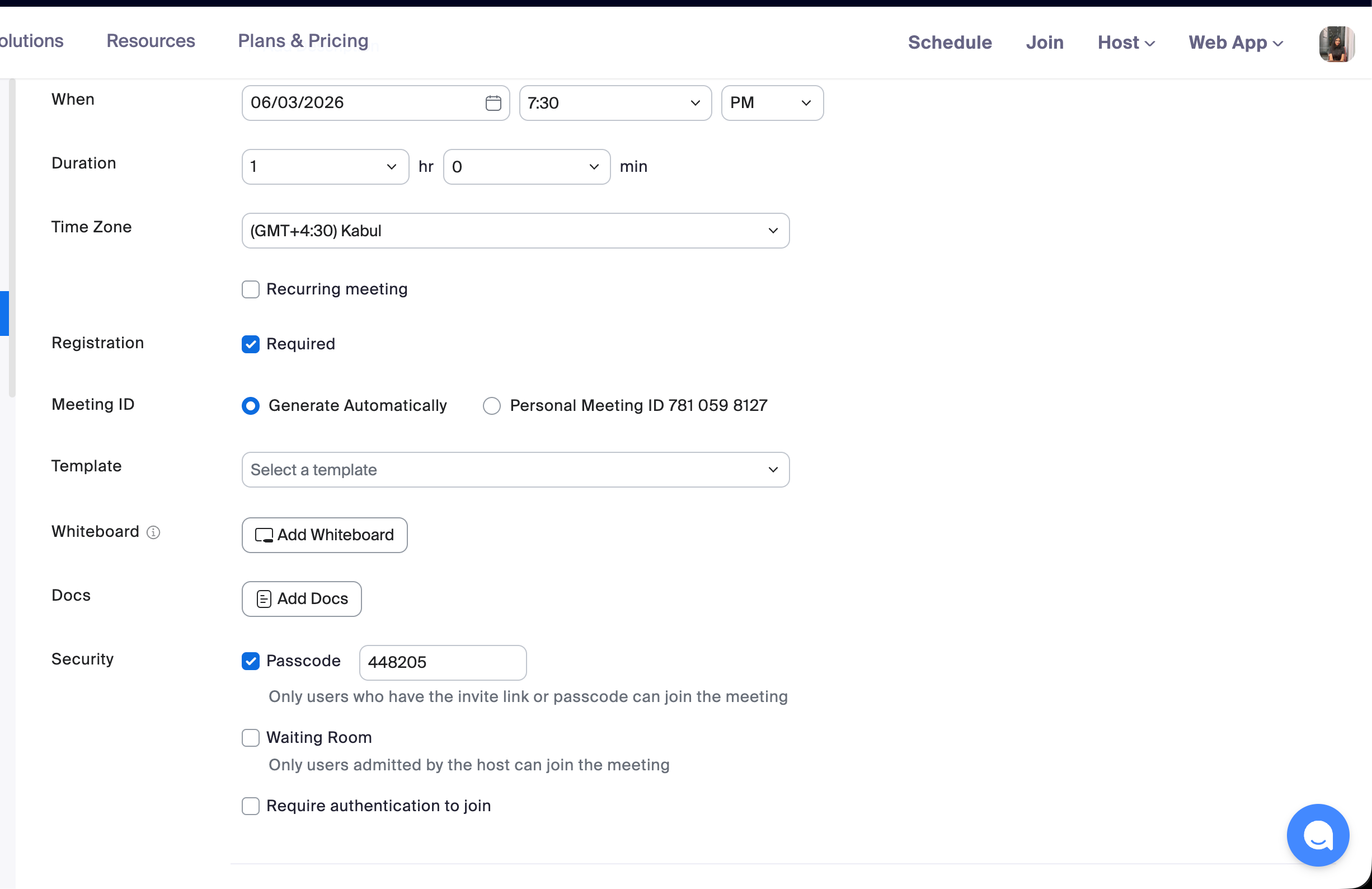Viewport: 1372px width, 889px height.
Task: Select Generate Automatically meeting ID
Action: tap(251, 405)
